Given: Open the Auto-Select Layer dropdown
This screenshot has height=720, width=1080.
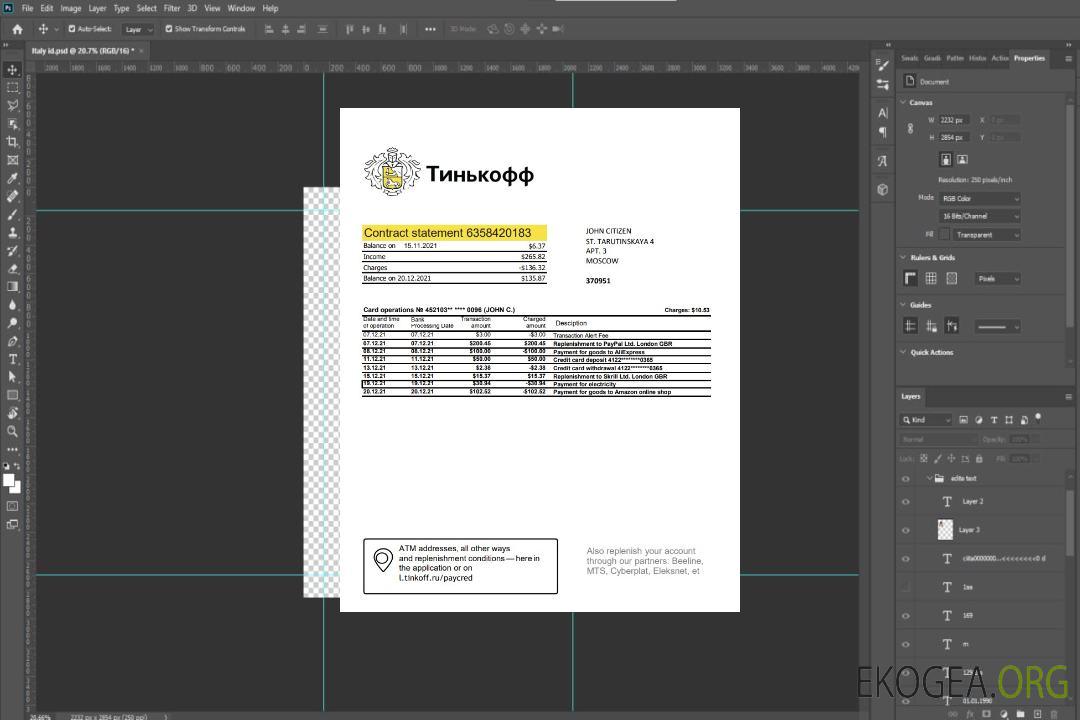Looking at the screenshot, I should coord(138,30).
